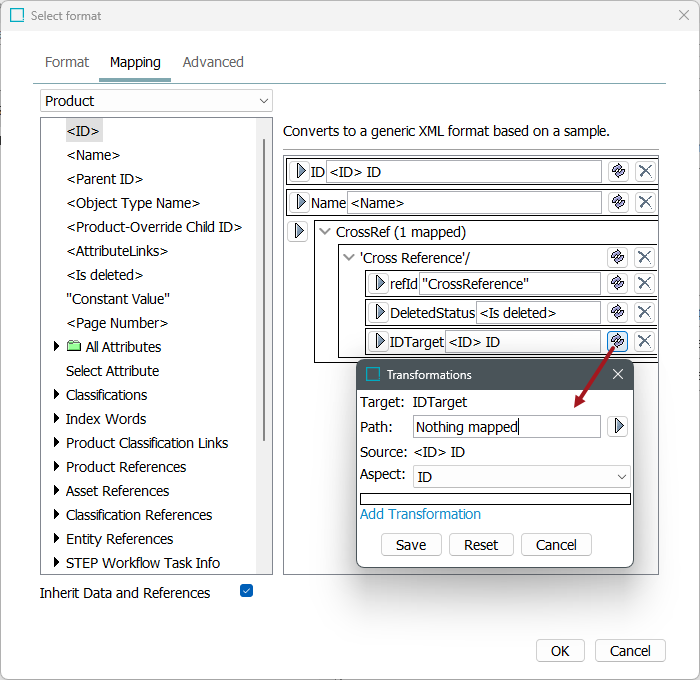The image size is (700, 680).
Task: Collapse the CrossRef group
Action: click(x=324, y=232)
